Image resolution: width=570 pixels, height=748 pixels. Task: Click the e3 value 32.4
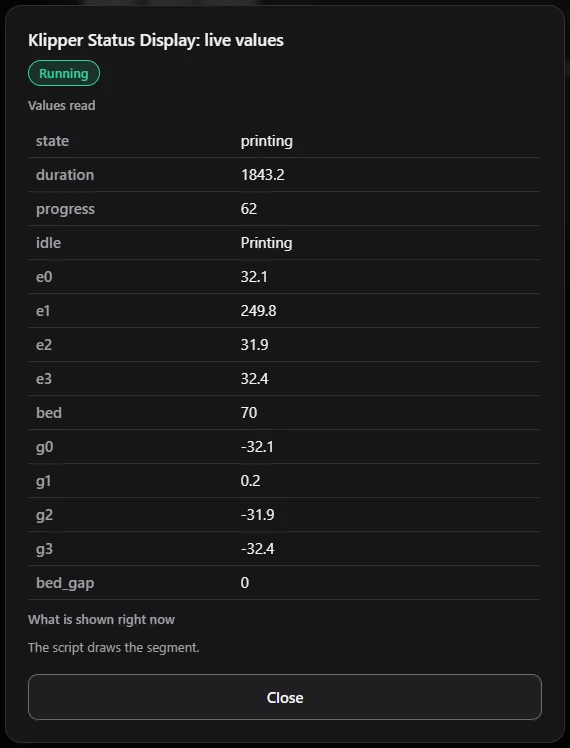click(x=254, y=379)
